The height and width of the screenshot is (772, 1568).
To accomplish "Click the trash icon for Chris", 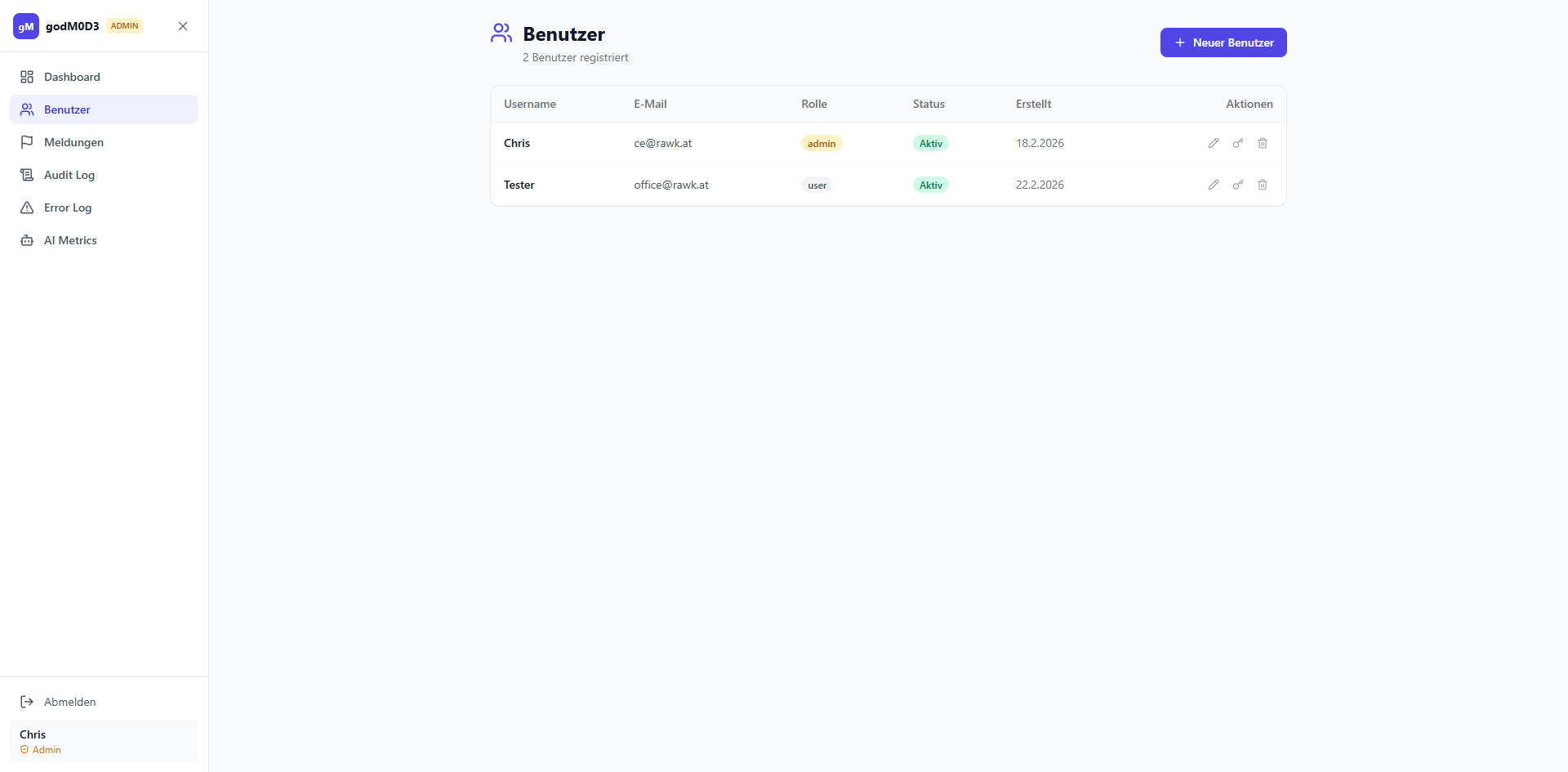I will pyautogui.click(x=1263, y=143).
